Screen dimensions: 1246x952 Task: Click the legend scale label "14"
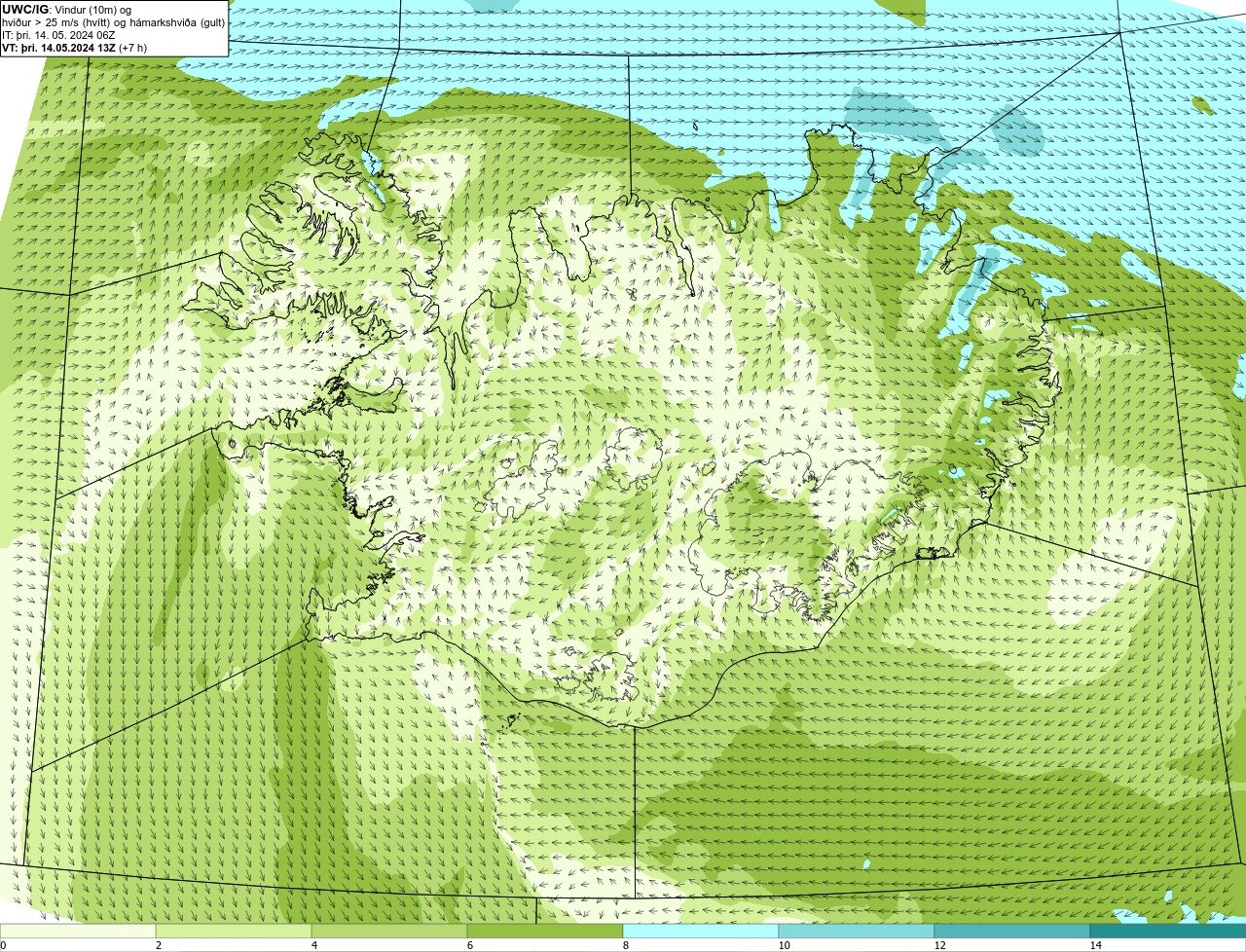1095,945
